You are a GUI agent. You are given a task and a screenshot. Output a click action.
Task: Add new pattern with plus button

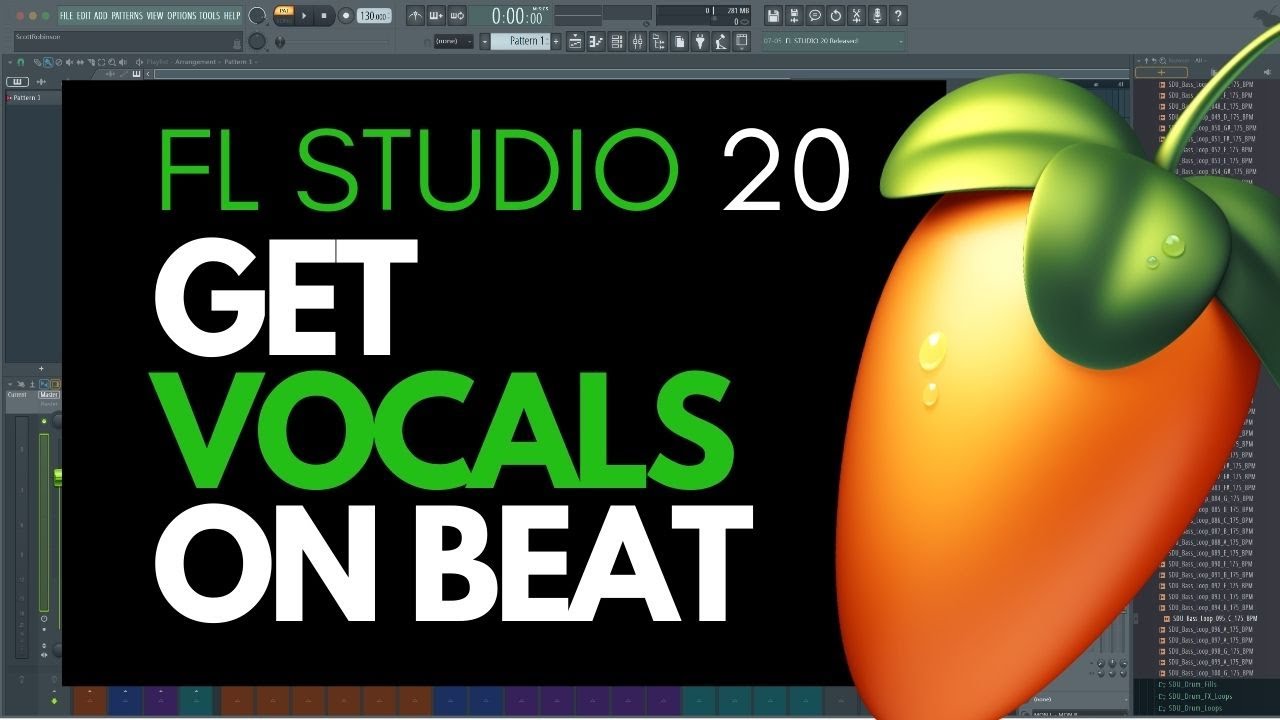556,41
